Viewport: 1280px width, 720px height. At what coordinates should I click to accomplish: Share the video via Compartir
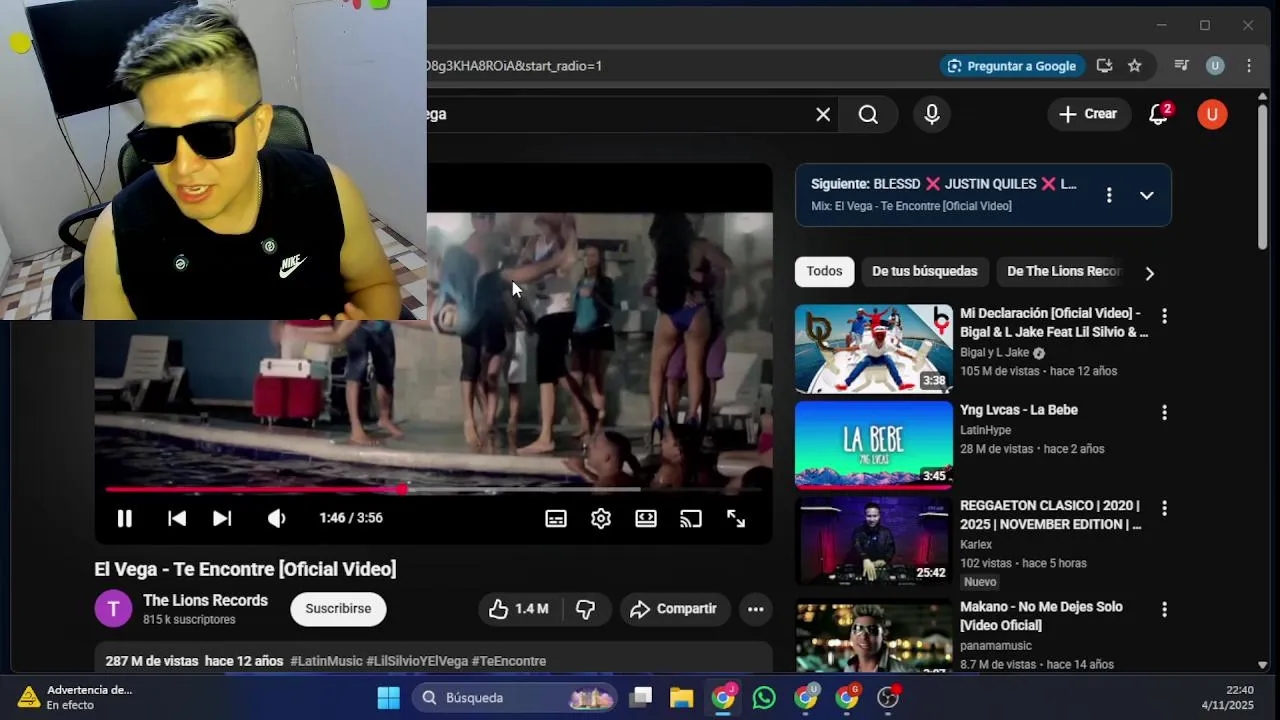point(675,609)
